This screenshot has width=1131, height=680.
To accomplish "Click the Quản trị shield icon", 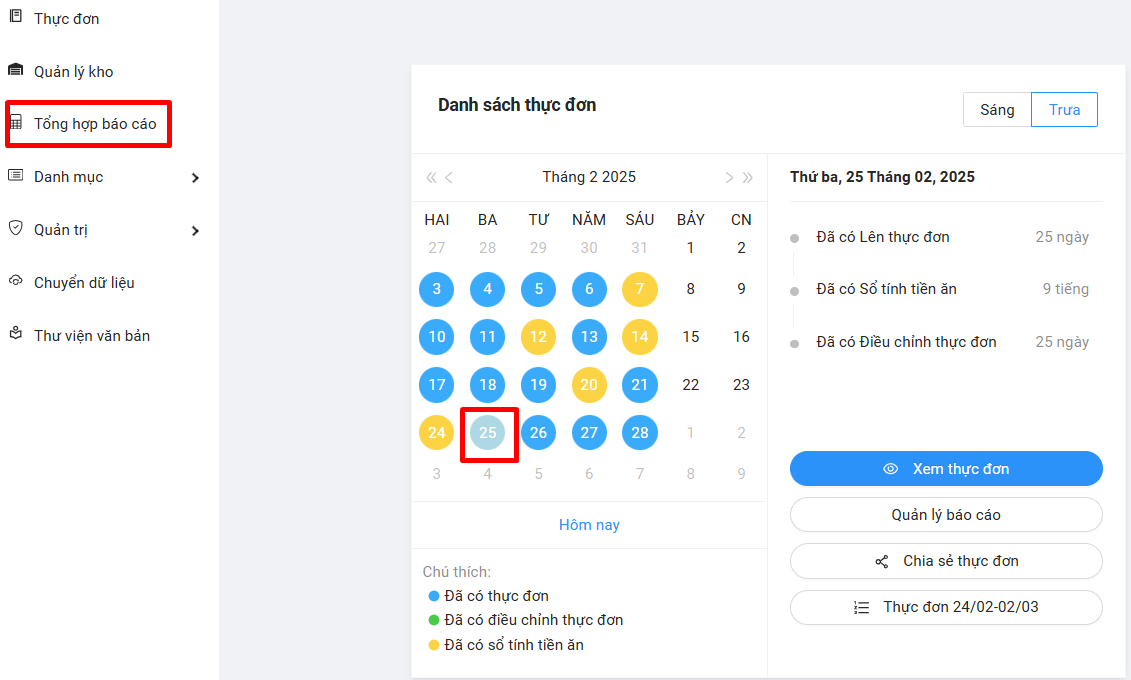I will tap(15, 229).
